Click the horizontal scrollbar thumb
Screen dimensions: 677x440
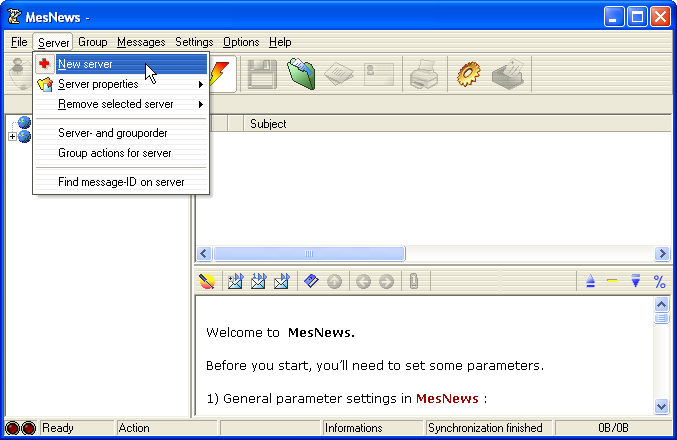click(x=310, y=253)
